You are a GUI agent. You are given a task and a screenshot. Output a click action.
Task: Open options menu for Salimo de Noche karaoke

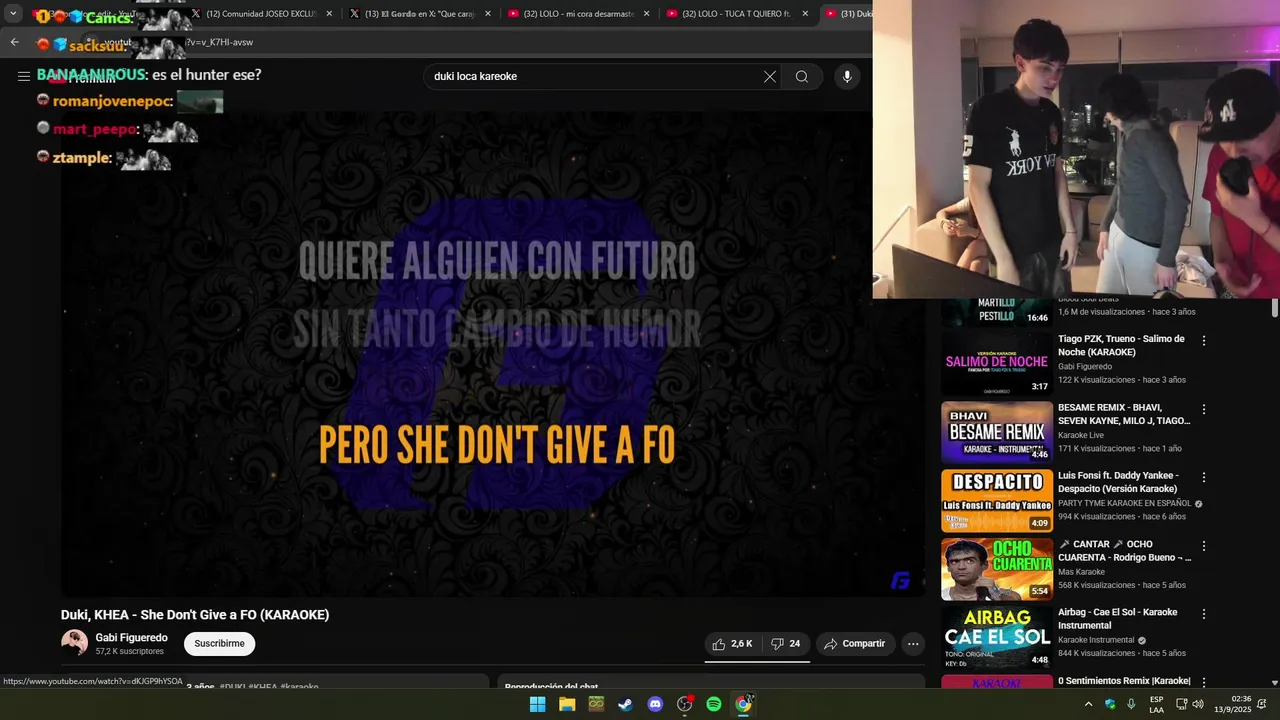1204,341
